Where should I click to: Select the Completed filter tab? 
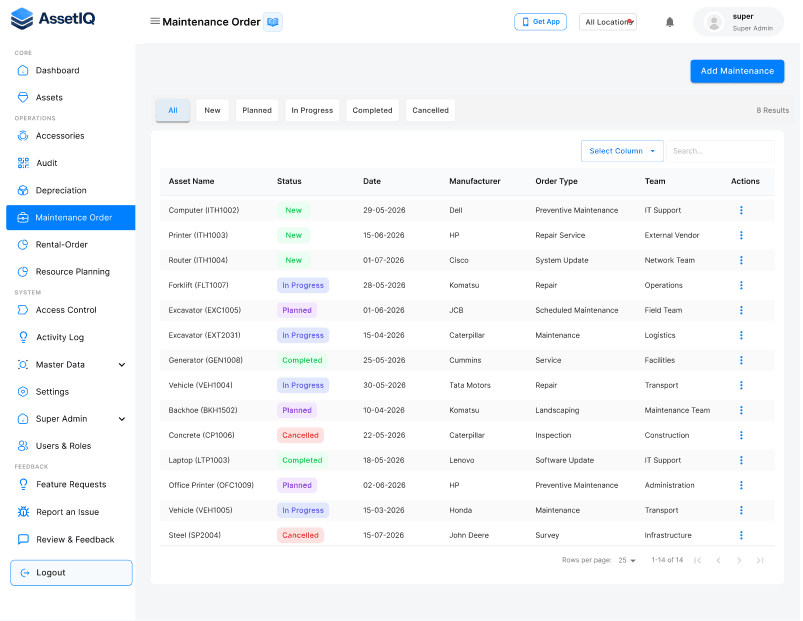point(372,110)
